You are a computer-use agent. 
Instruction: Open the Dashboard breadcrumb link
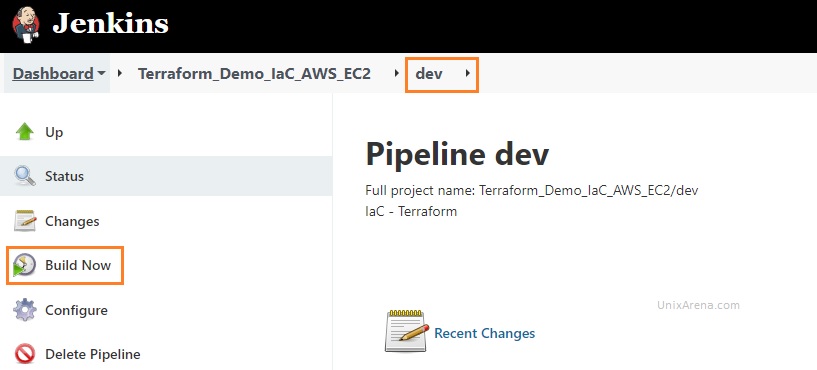(x=53, y=73)
